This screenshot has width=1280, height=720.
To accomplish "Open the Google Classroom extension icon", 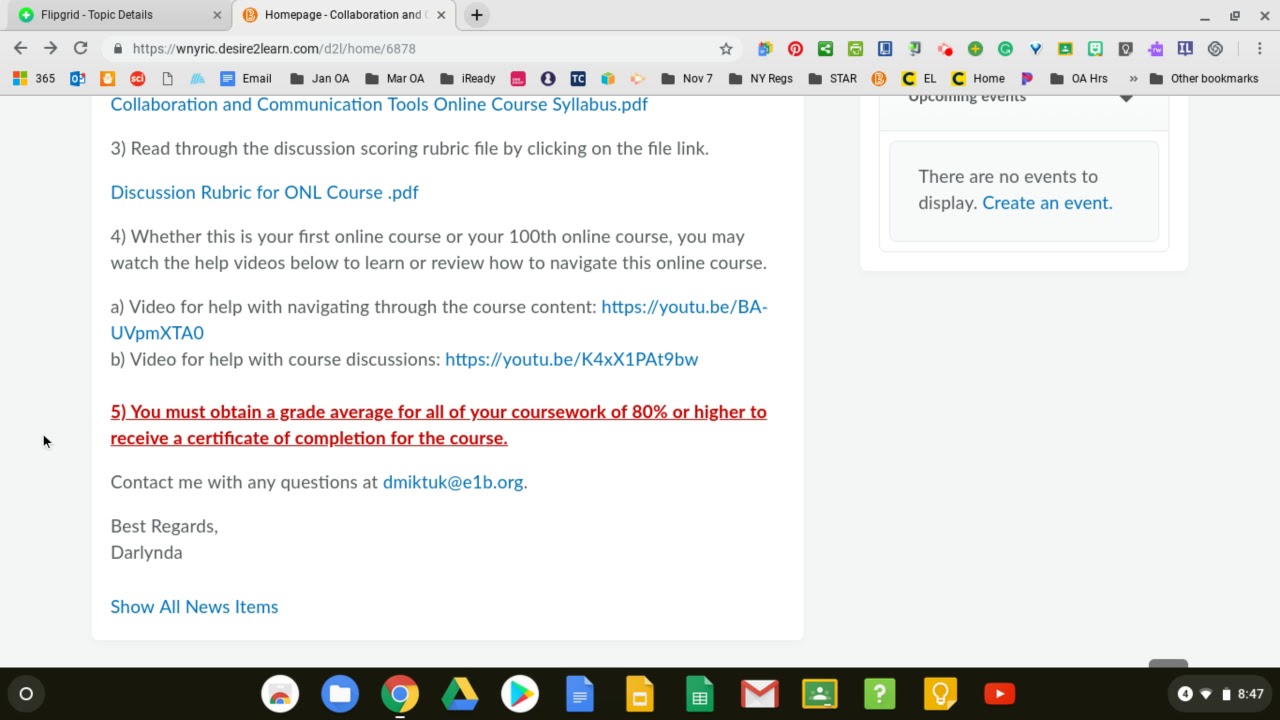I will pyautogui.click(x=1065, y=48).
